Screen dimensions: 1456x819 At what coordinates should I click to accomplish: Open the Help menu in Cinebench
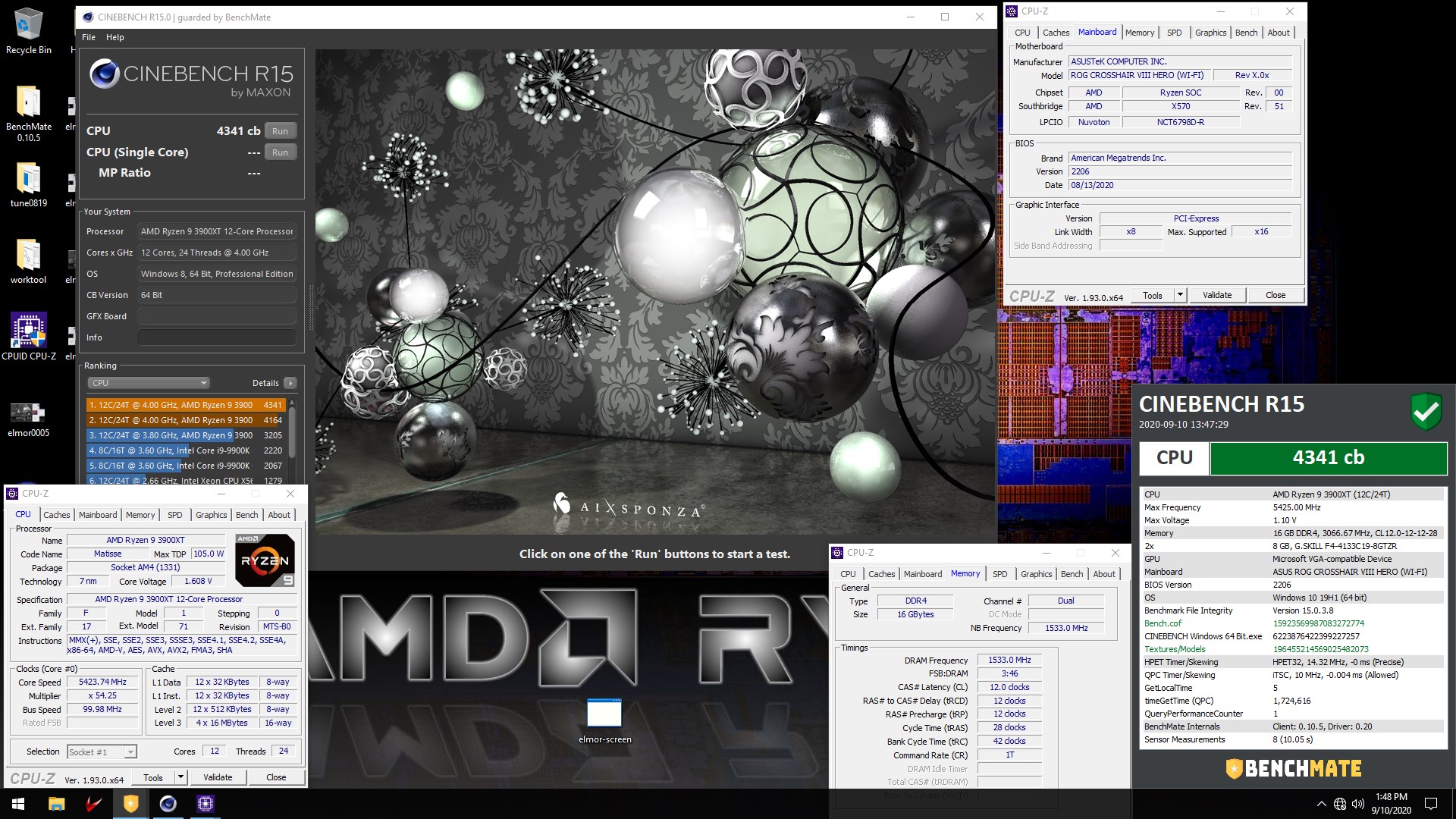click(x=115, y=37)
